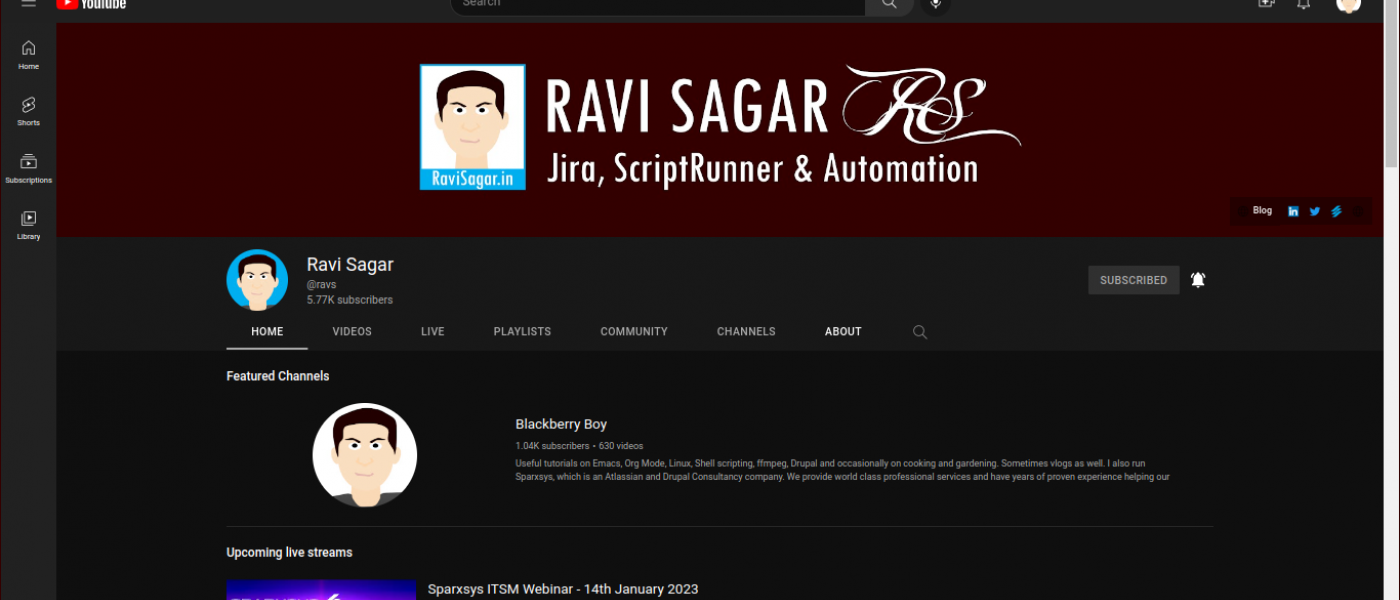Toggle the SUBSCRIBED button
The width and height of the screenshot is (1400, 600).
point(1133,280)
